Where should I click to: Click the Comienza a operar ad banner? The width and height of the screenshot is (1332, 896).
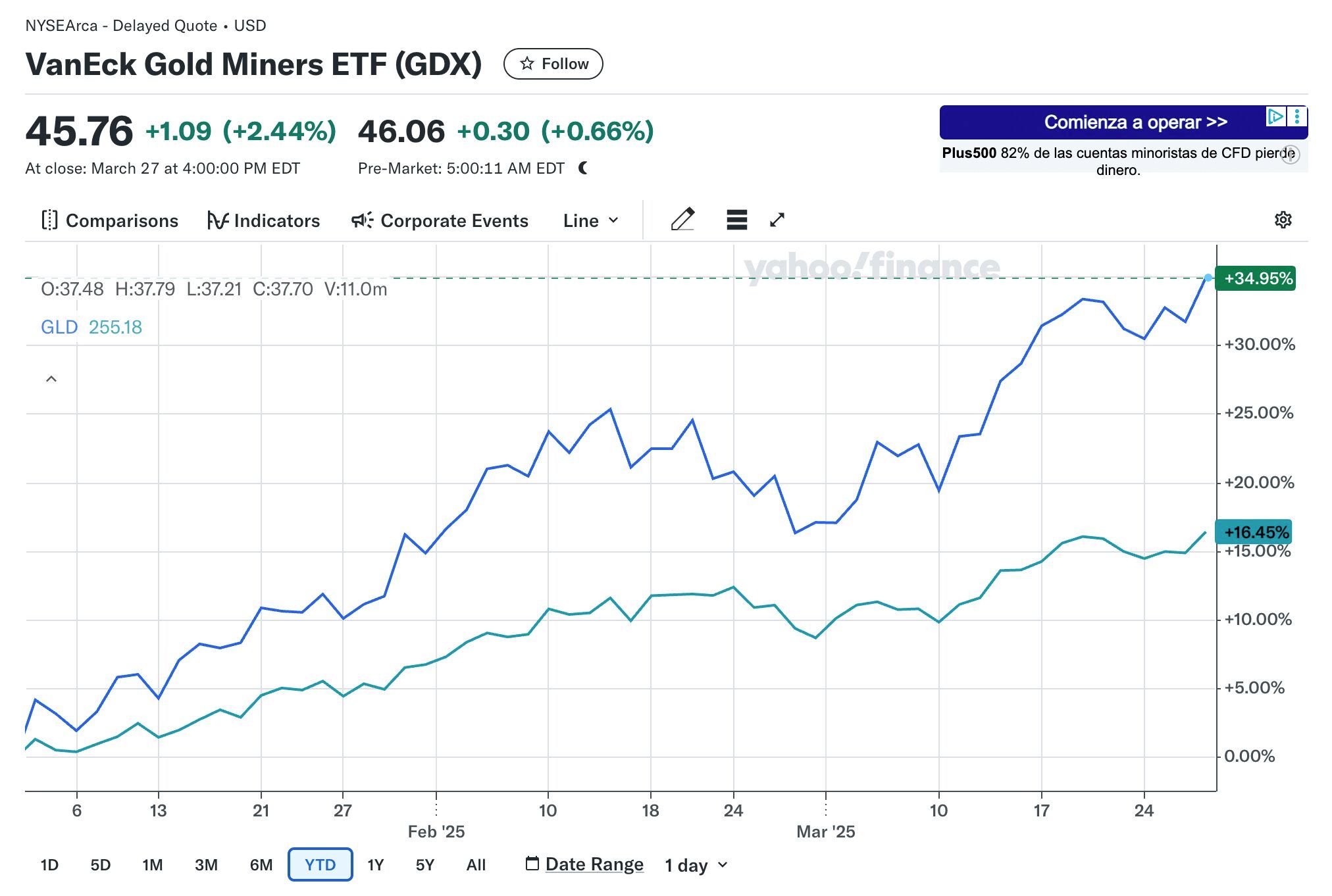[x=1123, y=122]
